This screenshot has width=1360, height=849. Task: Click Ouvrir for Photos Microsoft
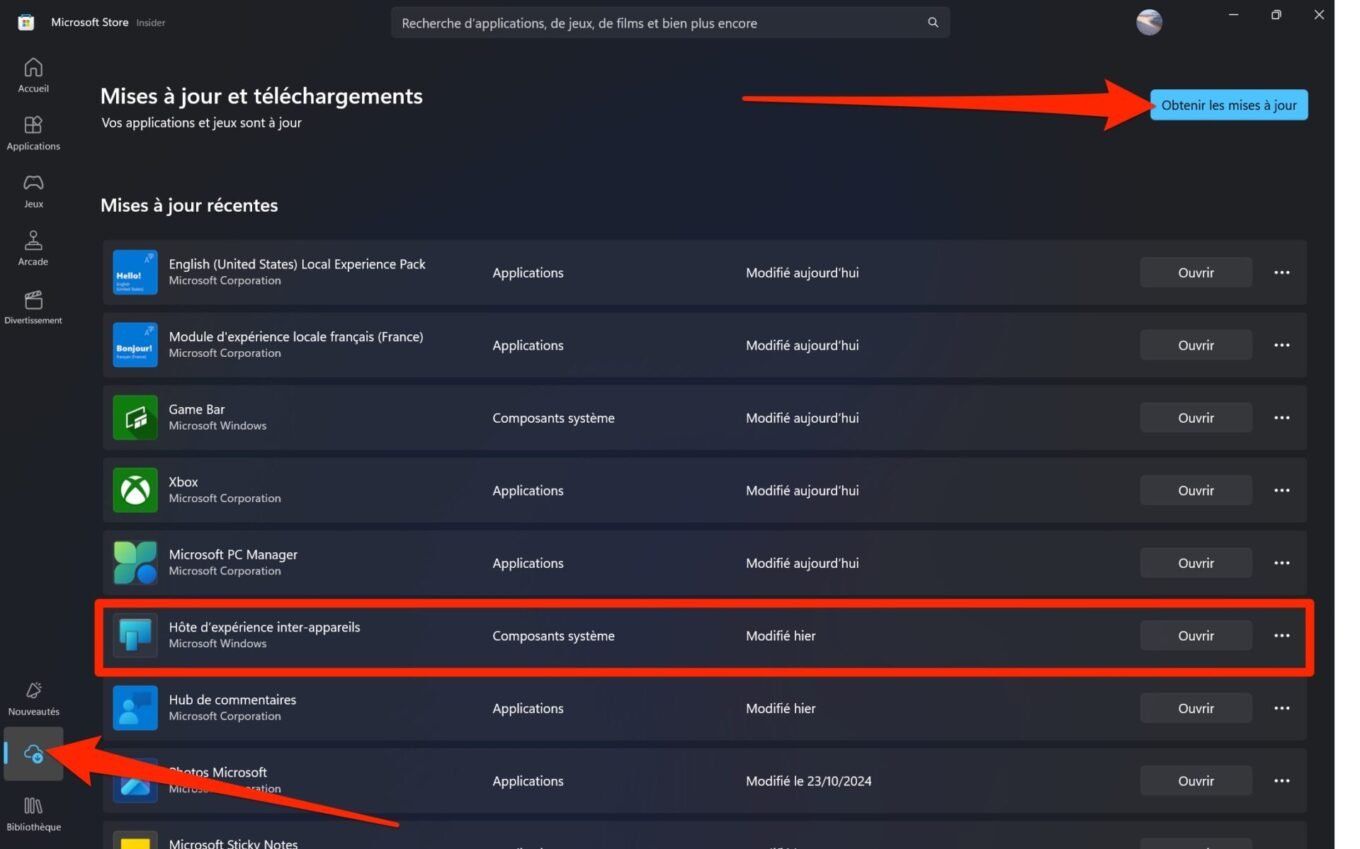[1196, 781]
